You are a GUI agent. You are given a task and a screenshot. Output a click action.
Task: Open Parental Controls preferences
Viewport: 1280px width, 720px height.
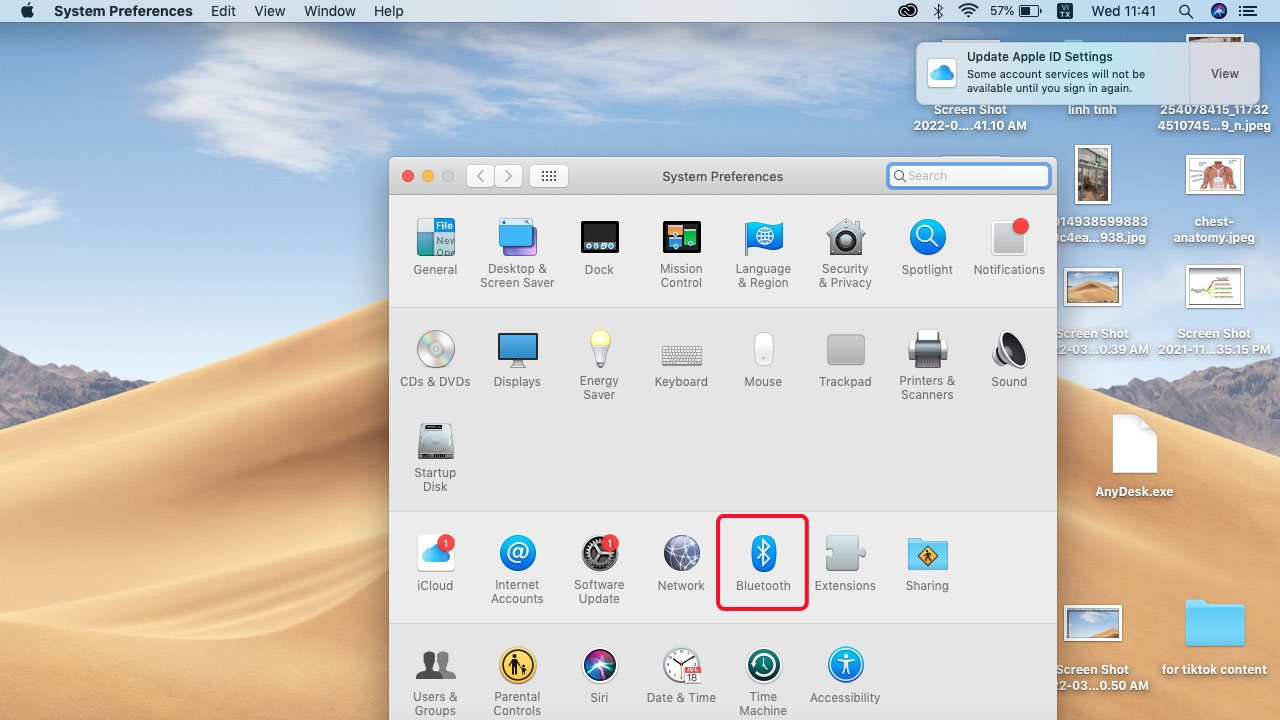tap(517, 681)
